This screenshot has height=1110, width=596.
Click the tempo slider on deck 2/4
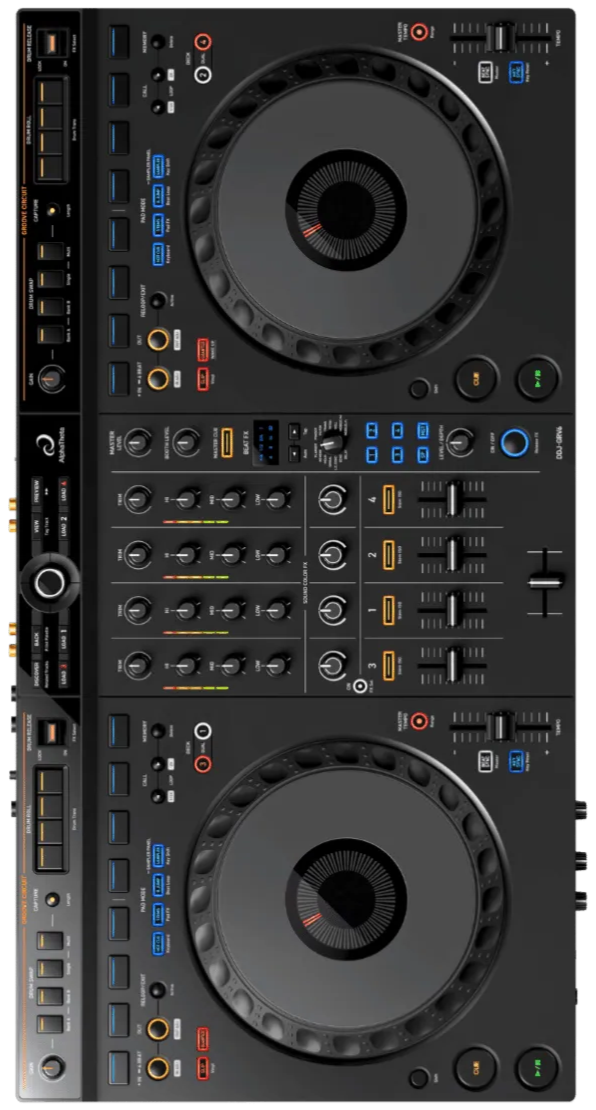[500, 38]
